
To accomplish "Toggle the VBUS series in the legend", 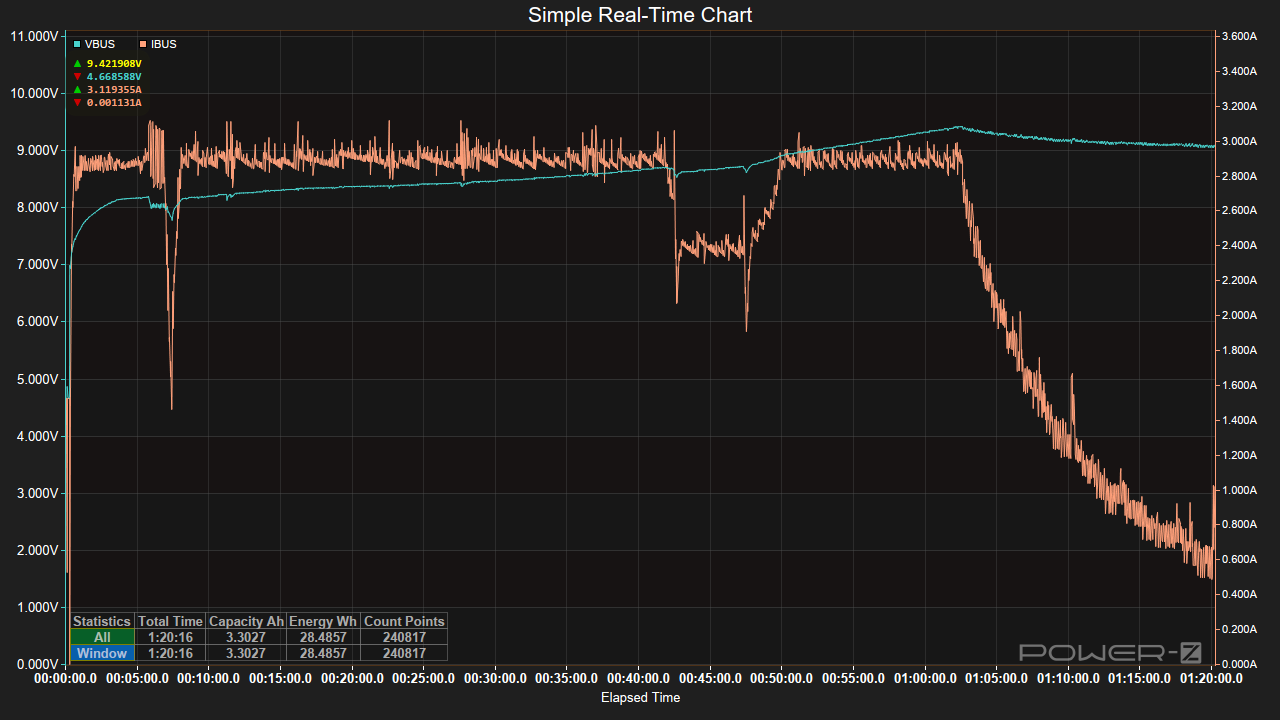I will point(94,44).
